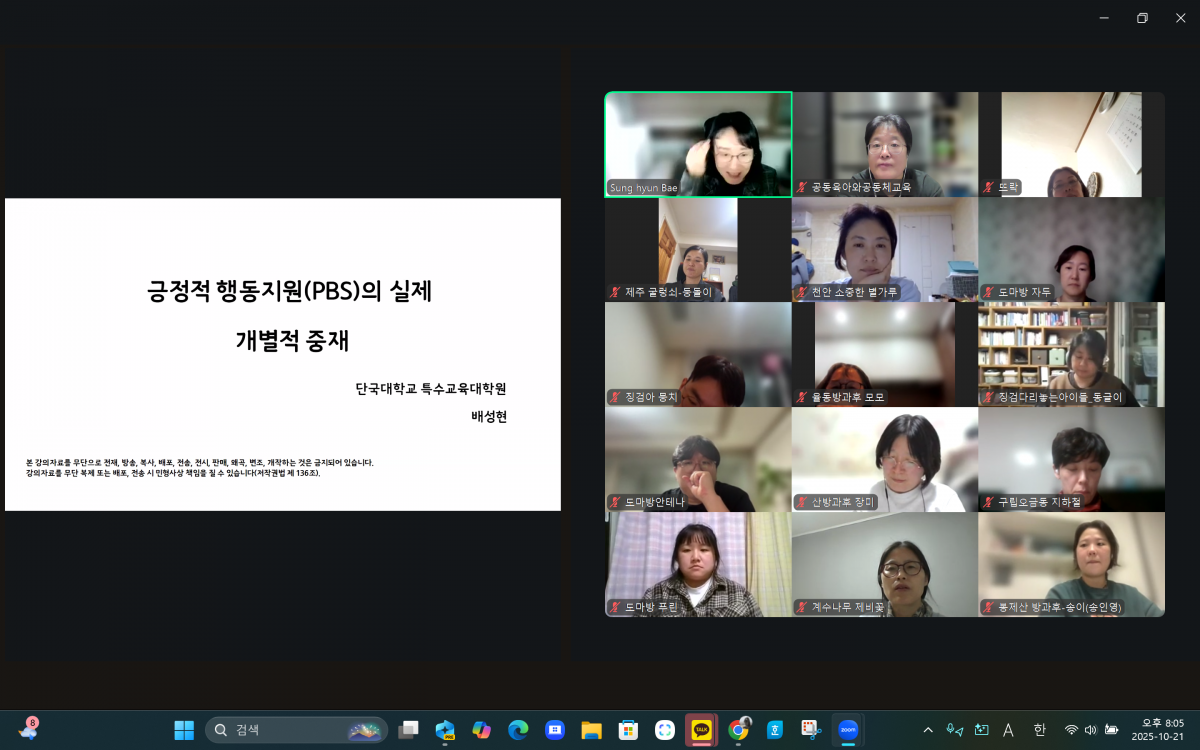This screenshot has height=750, width=1200.
Task: Open the Microsoft Store taskbar icon
Action: (x=628, y=730)
